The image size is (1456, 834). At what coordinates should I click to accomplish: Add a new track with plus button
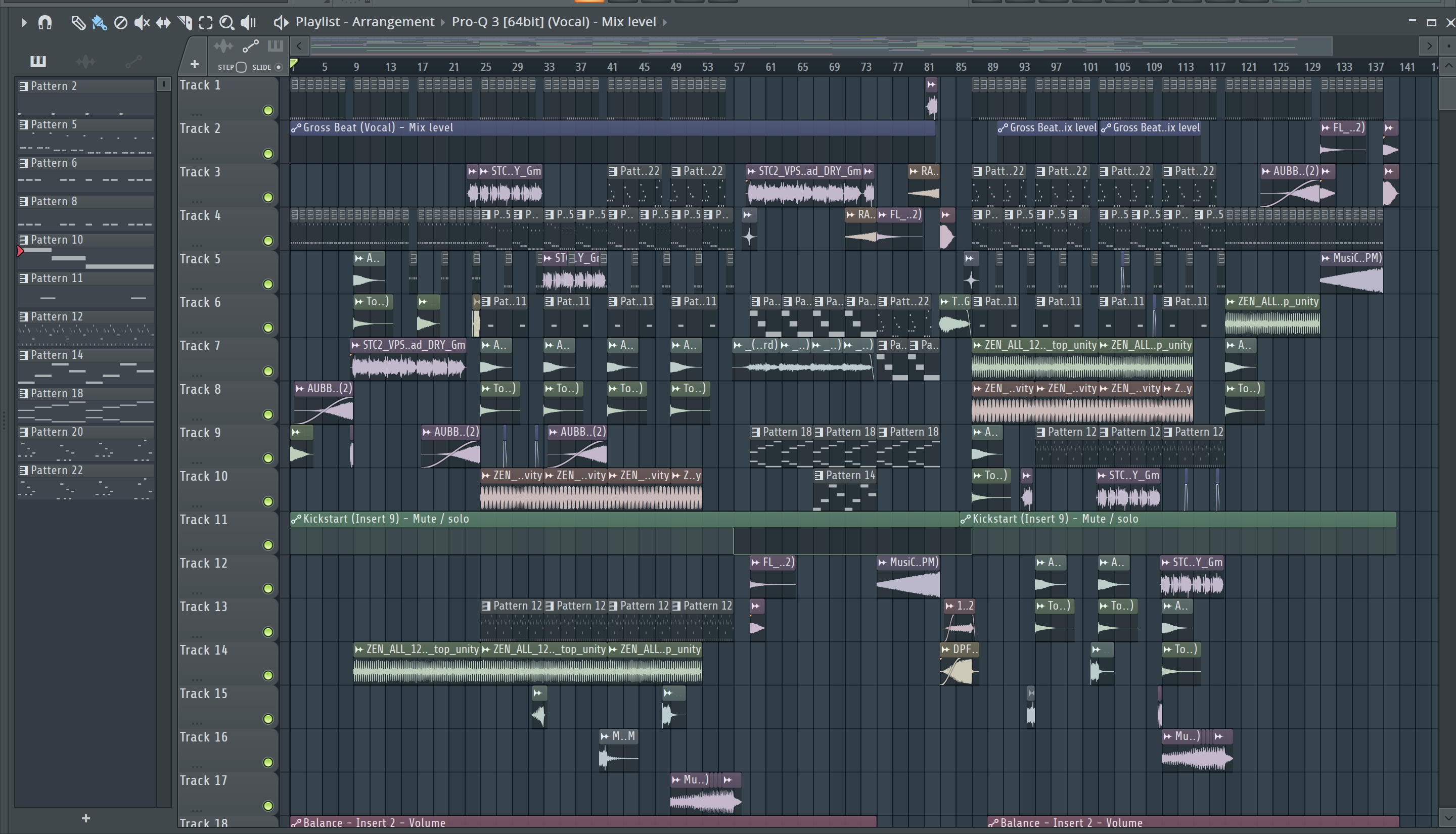pos(194,64)
